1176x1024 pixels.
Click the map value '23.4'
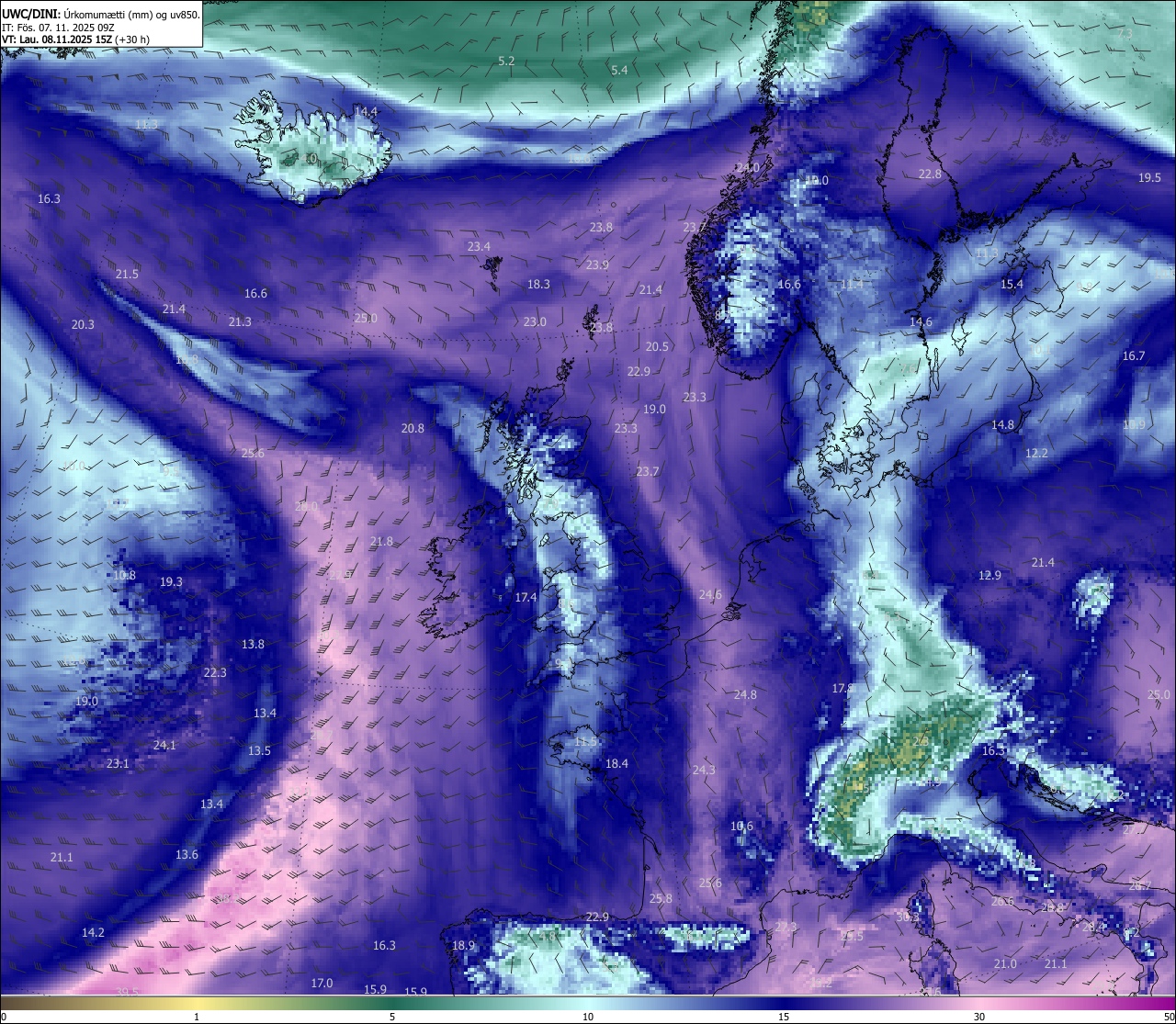pos(479,246)
